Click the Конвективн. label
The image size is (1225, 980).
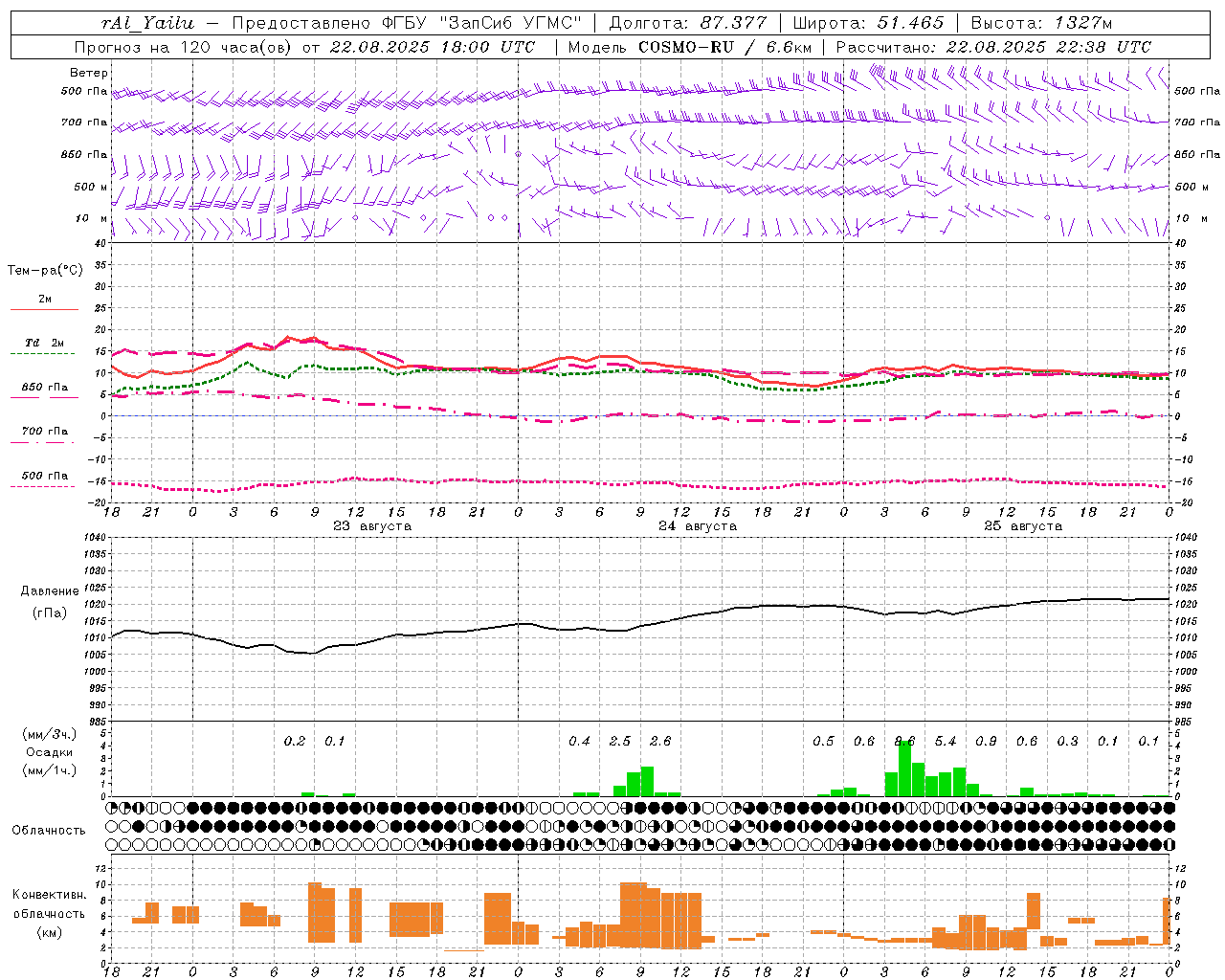click(50, 896)
